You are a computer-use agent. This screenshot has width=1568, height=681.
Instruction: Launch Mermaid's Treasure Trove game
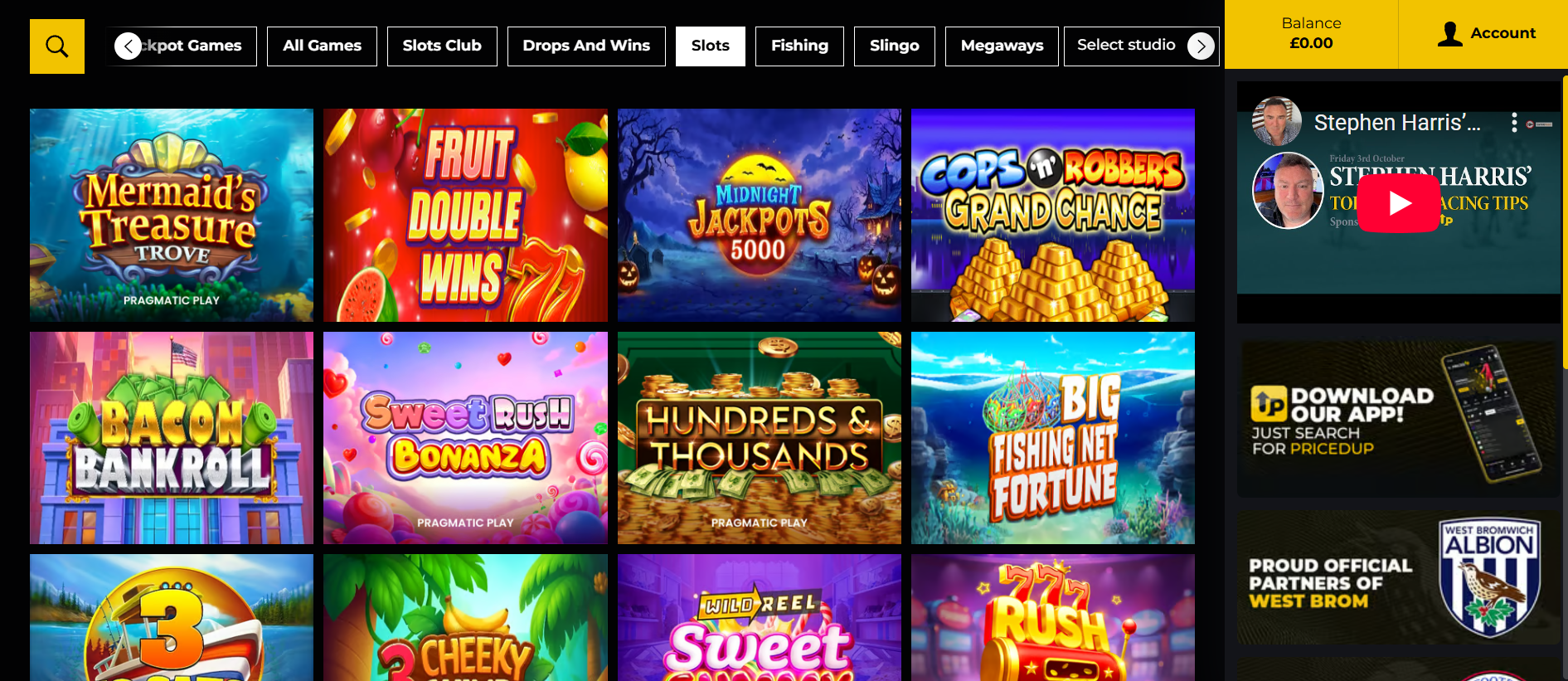[x=172, y=215]
